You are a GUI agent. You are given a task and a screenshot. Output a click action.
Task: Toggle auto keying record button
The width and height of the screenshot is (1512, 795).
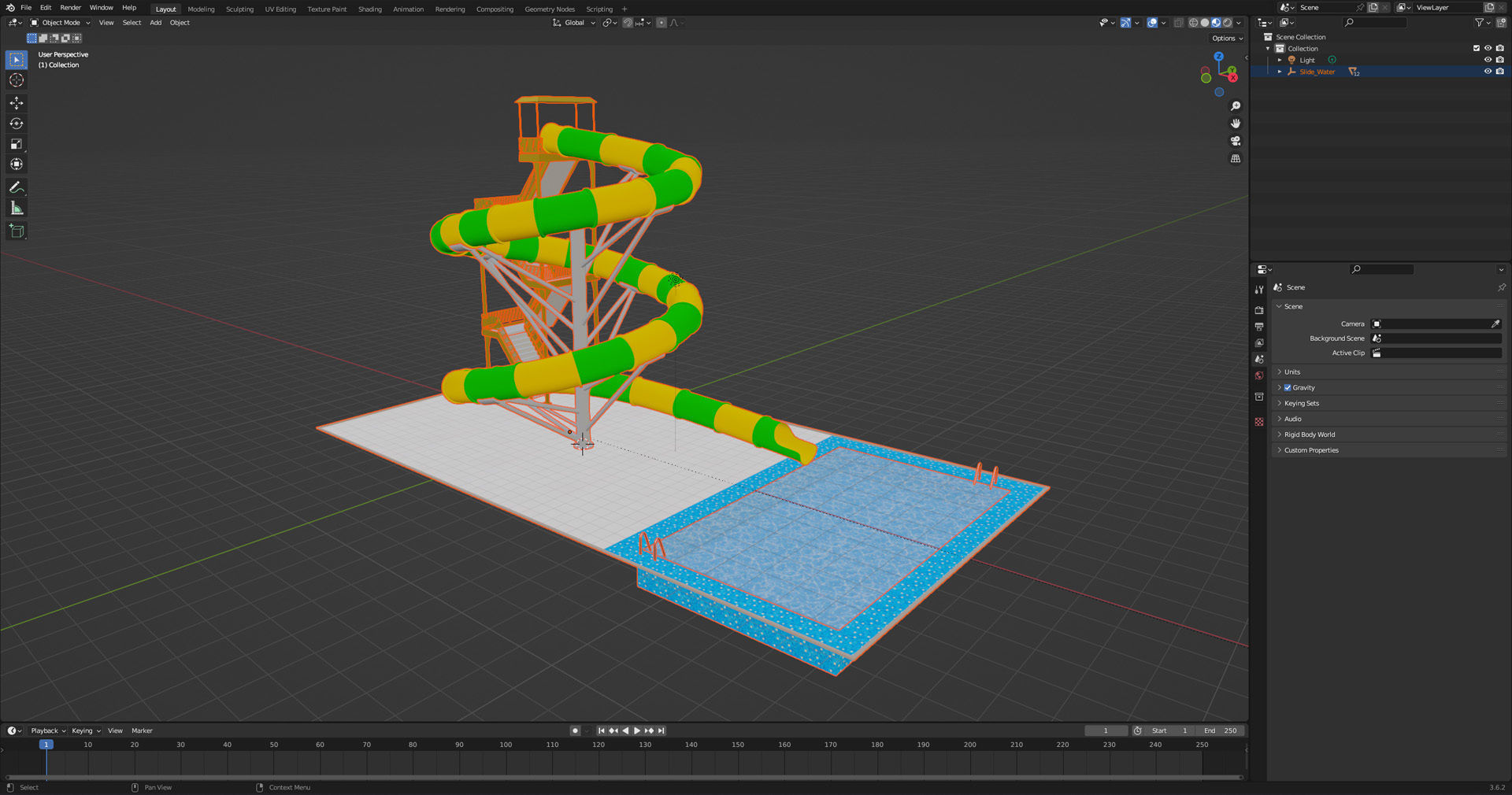click(575, 730)
